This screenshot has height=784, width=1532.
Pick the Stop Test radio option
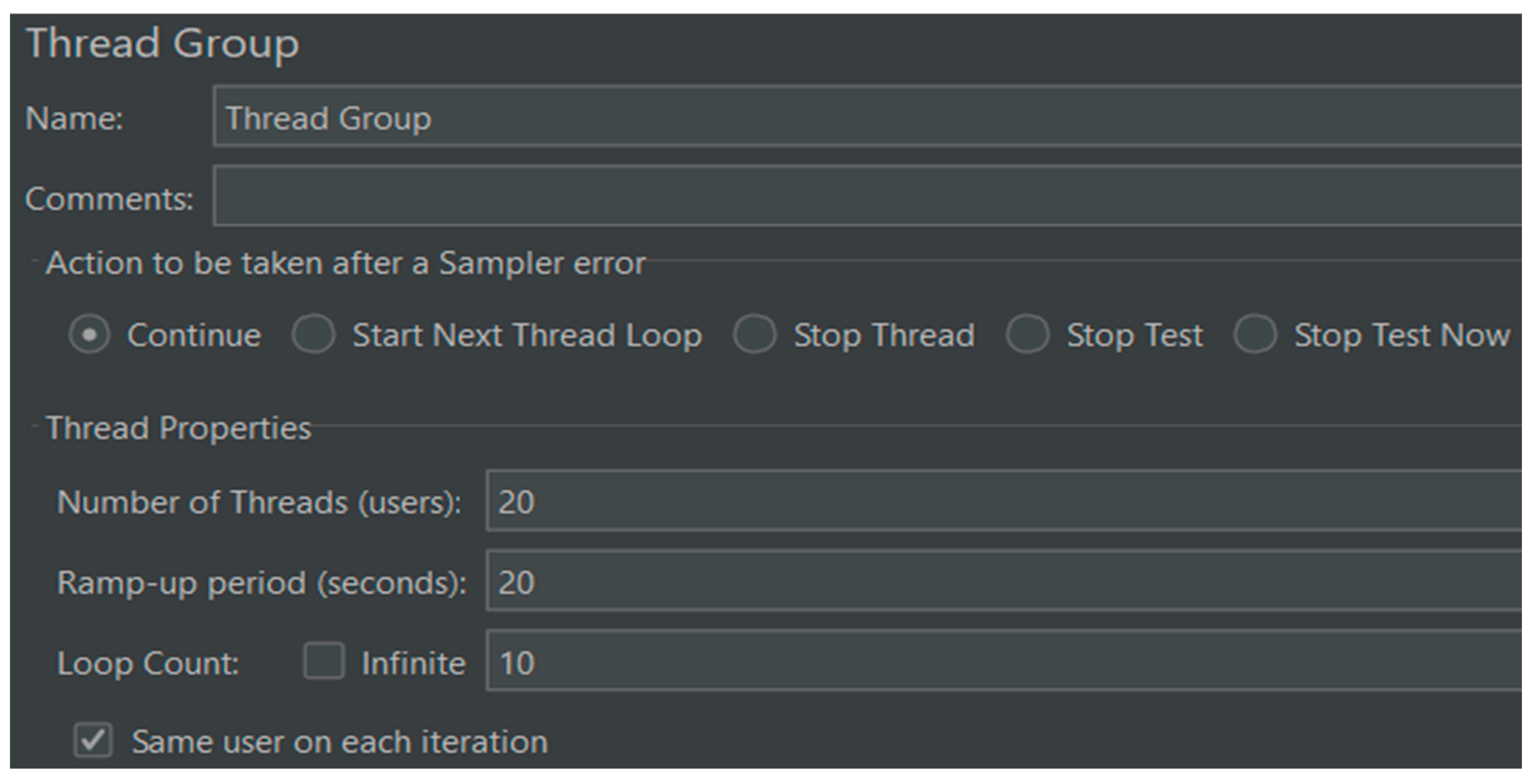tap(1027, 334)
